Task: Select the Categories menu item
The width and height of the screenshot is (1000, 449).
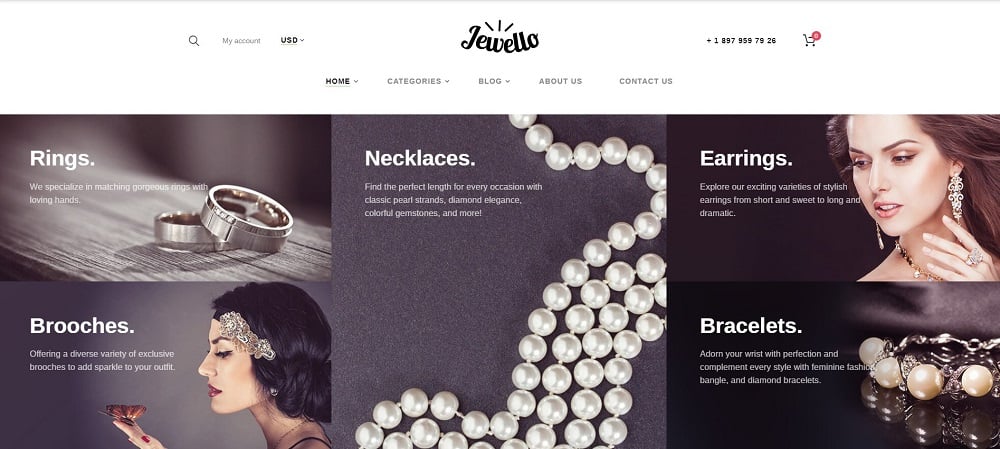Action: [414, 82]
